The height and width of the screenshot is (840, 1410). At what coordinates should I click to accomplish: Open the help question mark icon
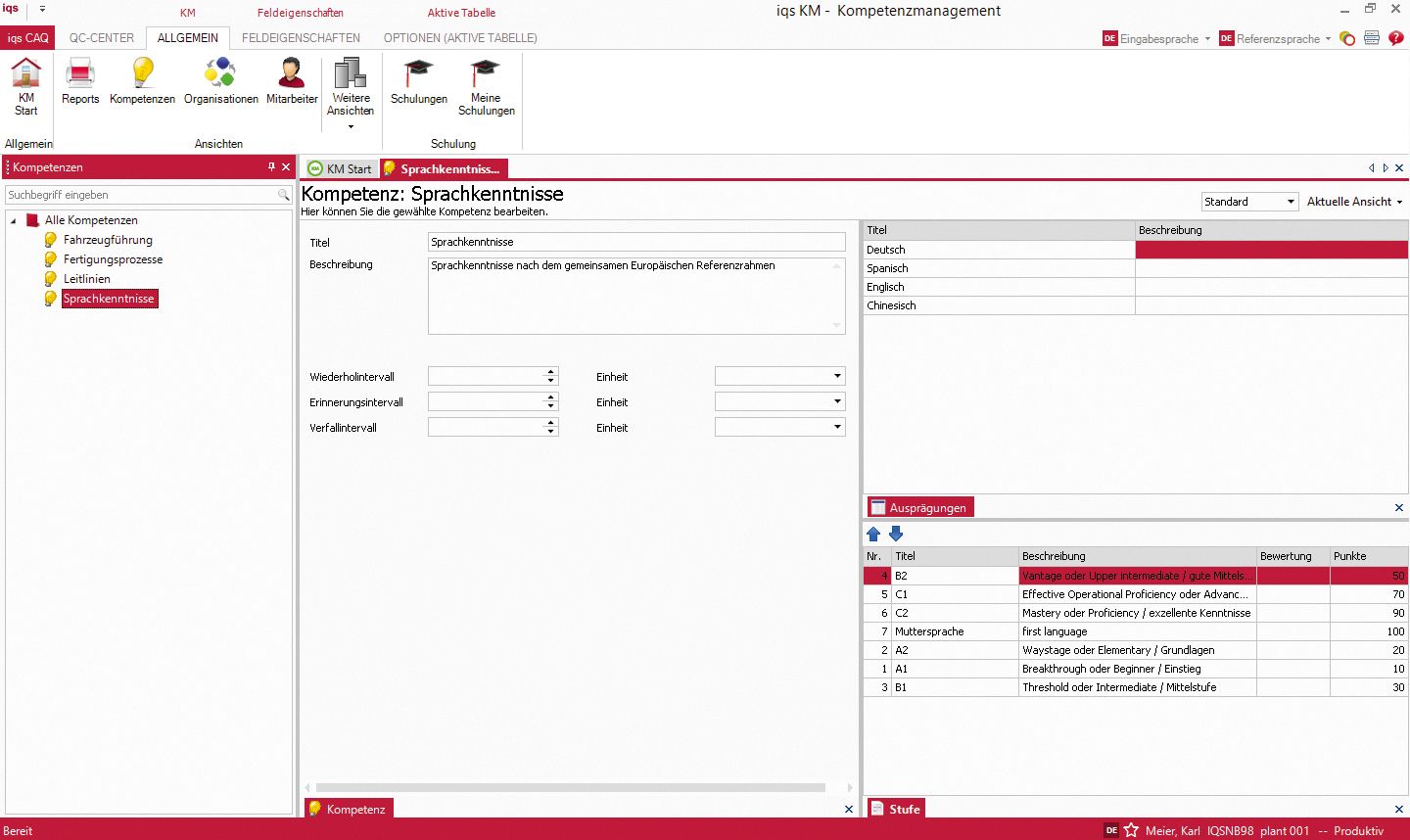pos(1396,37)
